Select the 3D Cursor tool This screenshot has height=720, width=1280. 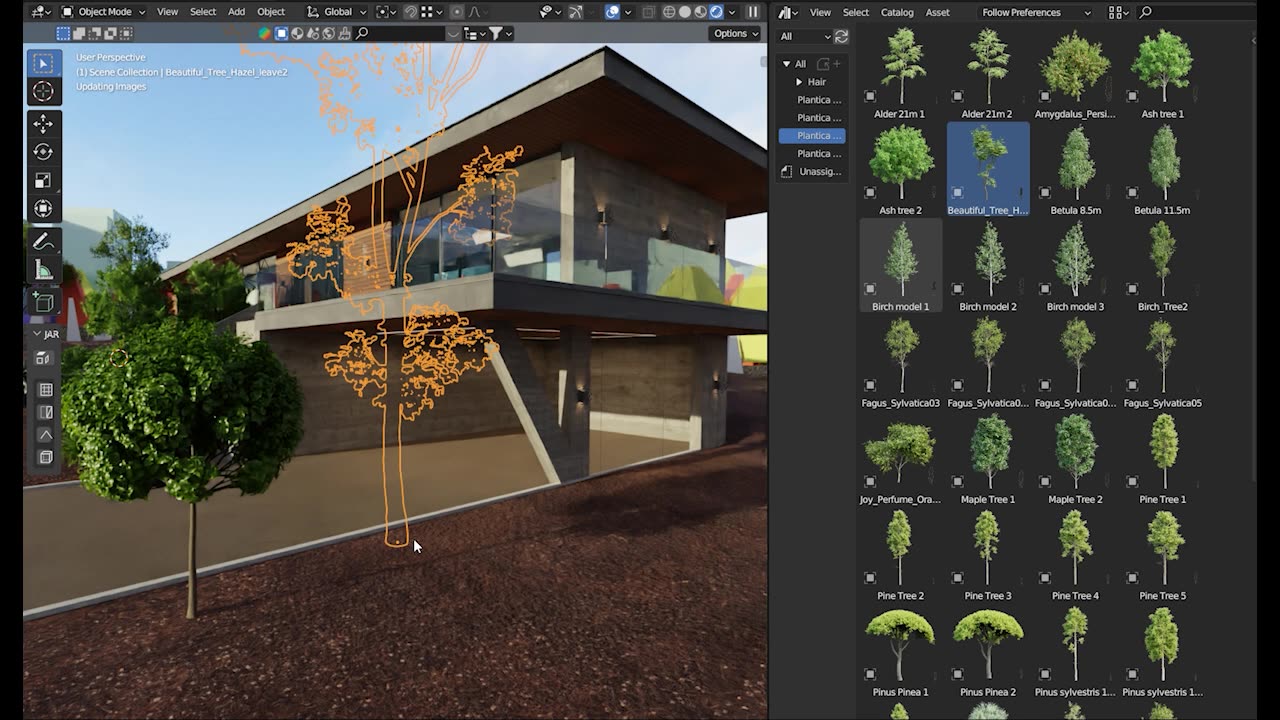click(43, 91)
